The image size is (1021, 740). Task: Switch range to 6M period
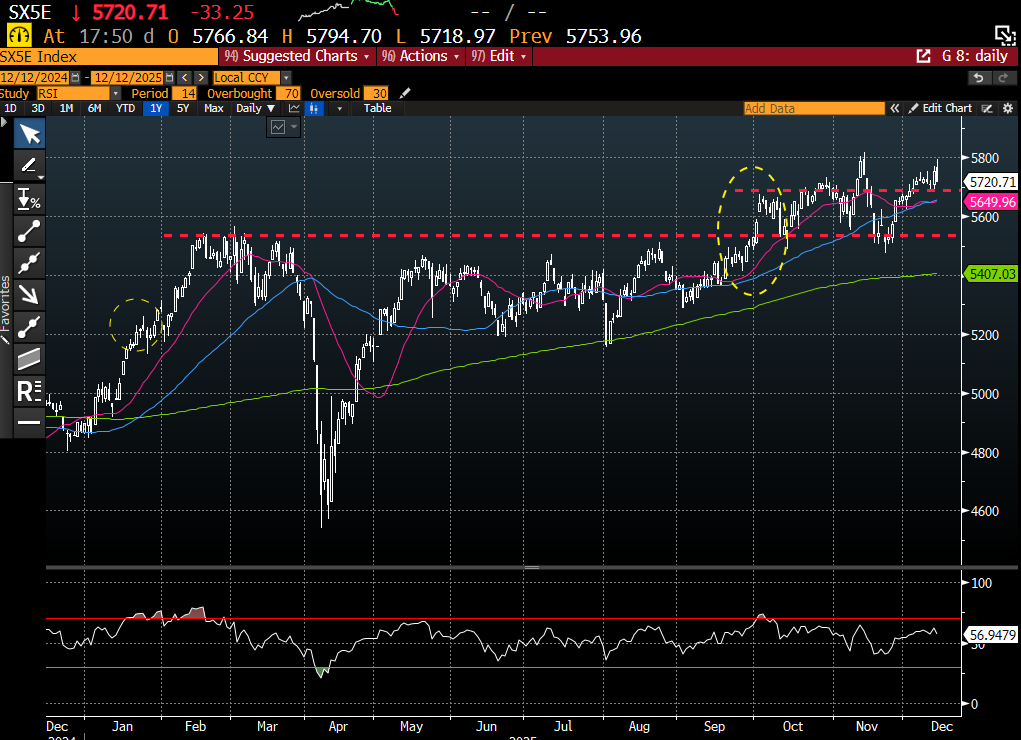click(94, 108)
